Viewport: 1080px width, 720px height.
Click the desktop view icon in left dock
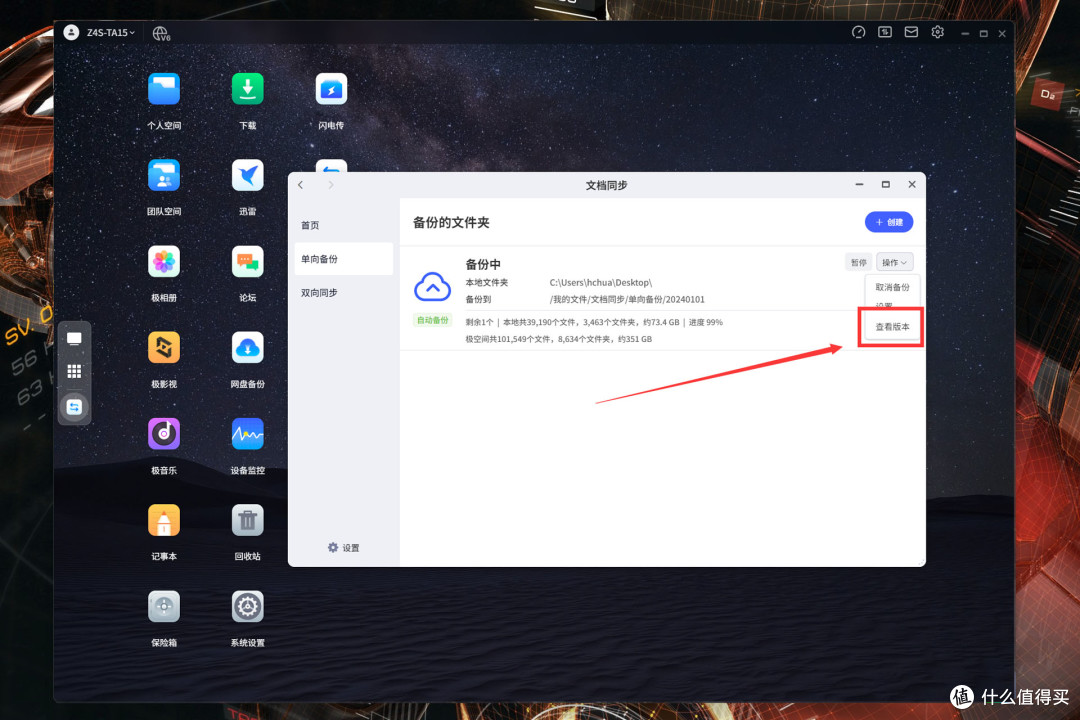pos(74,339)
